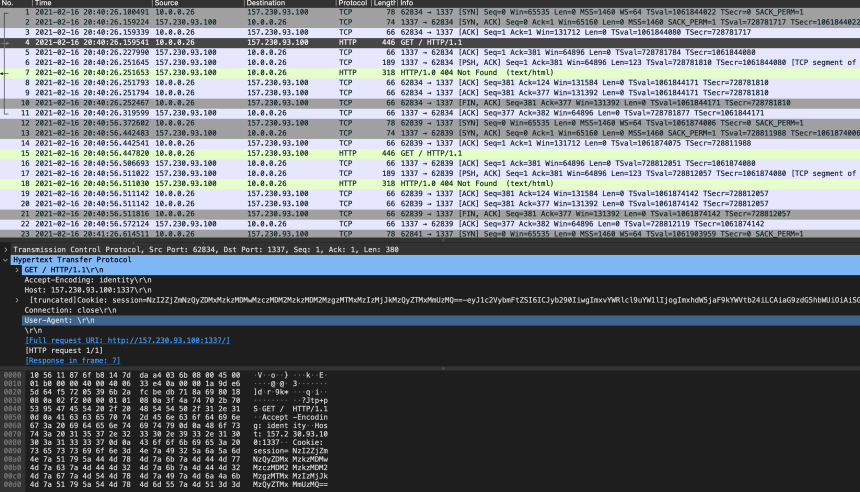Select hex dump row offset 0040
The image size is (860, 492).
165,409
